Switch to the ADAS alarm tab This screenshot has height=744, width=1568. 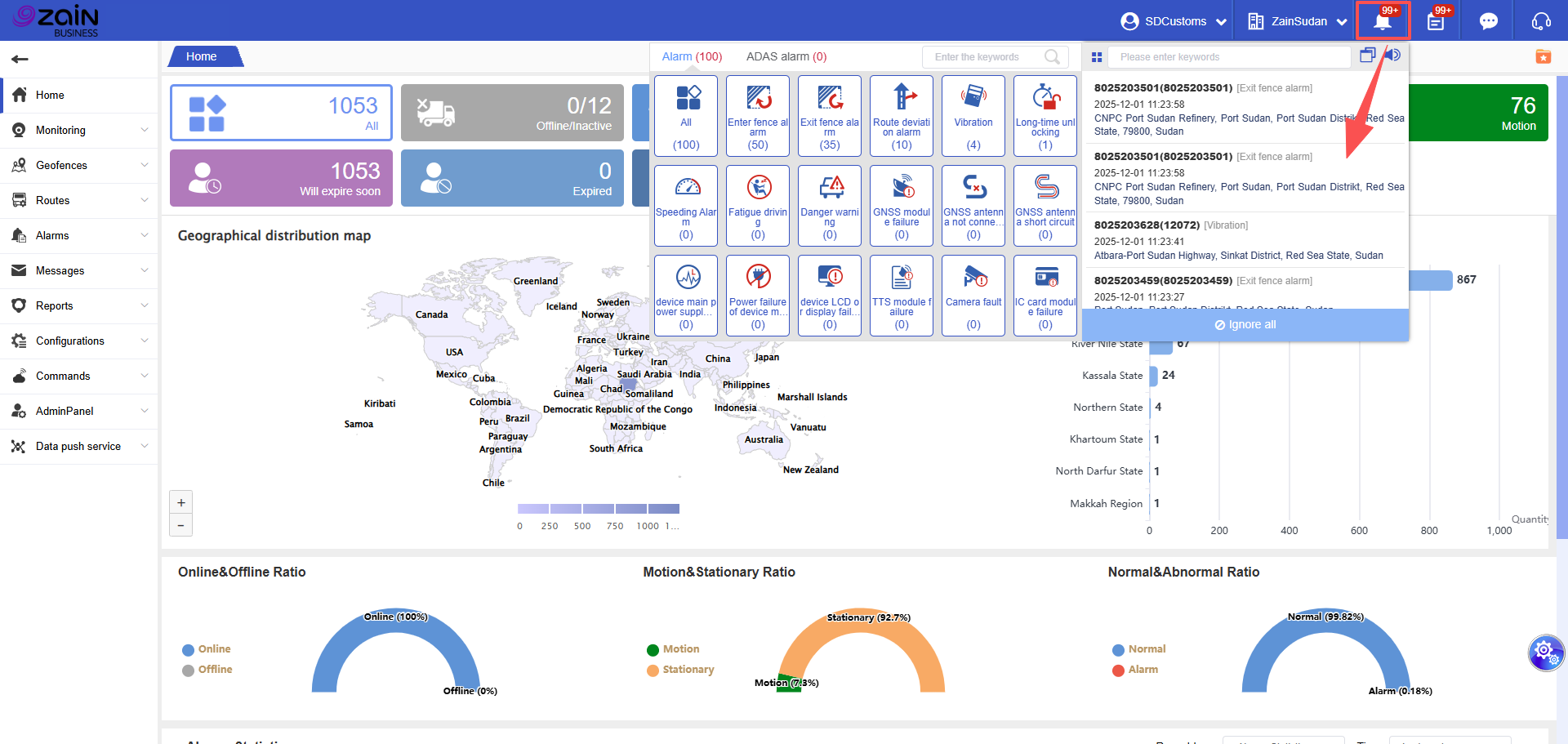786,56
